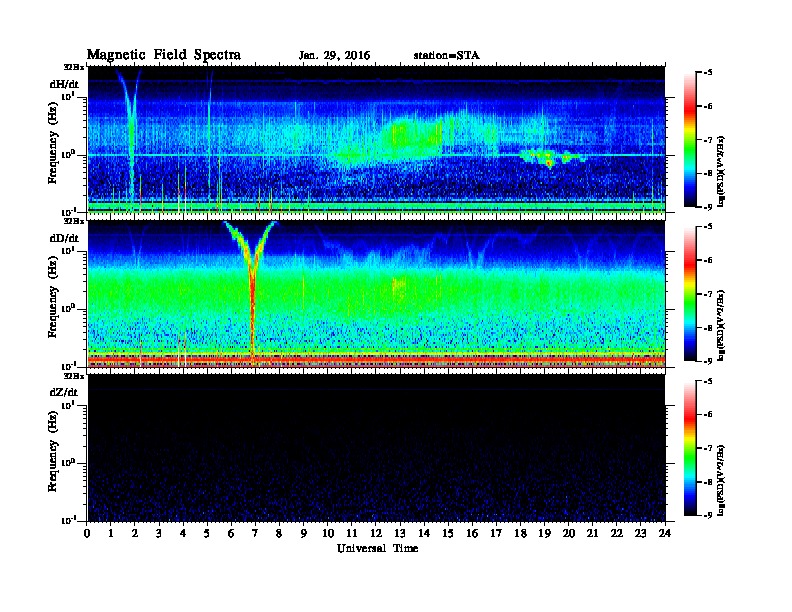Image resolution: width=792 pixels, height=612 pixels.
Task: Click hour "2" on the time axis
Action: tap(135, 533)
